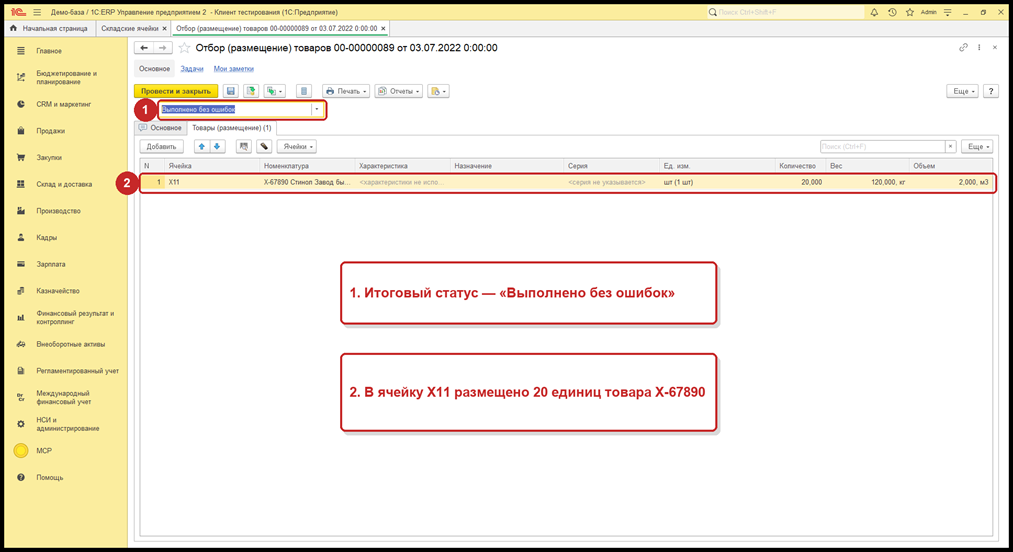Expand the Ячейки dropdown button

pos(298,147)
